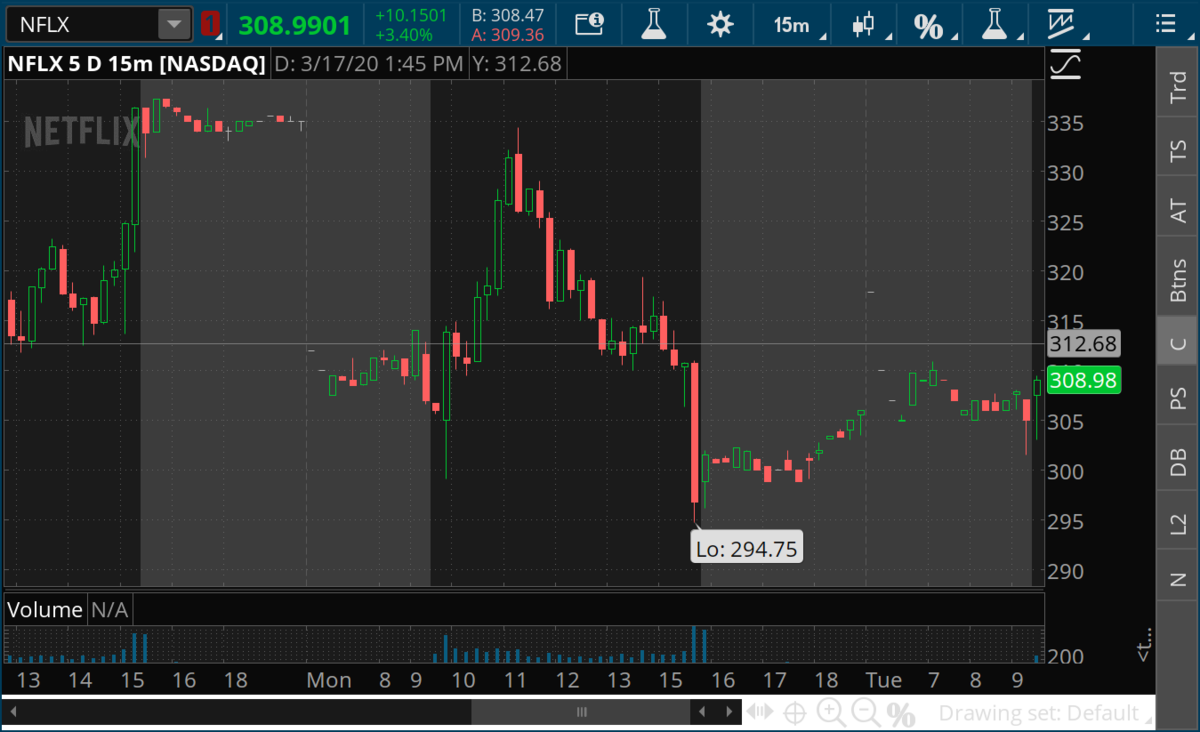Image resolution: width=1200 pixels, height=732 pixels.
Task: Click the scroll-to-latest bars icon in bottom bar
Action: [x=759, y=713]
